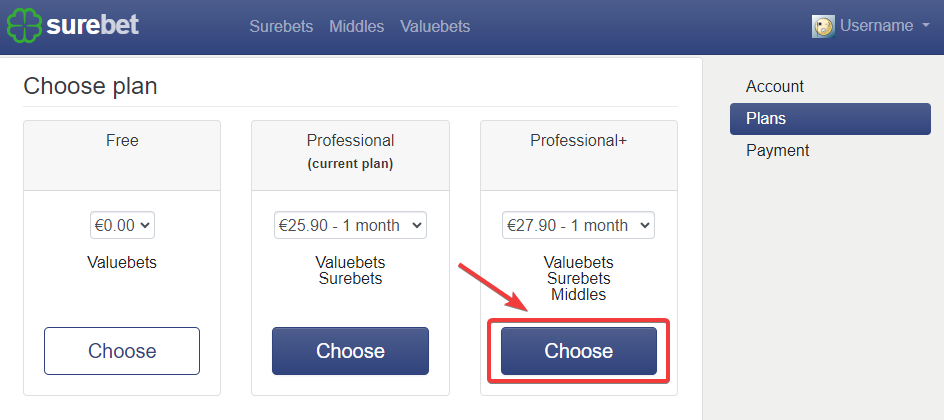Click the user avatar icon
The height and width of the screenshot is (420, 944).
point(823,26)
